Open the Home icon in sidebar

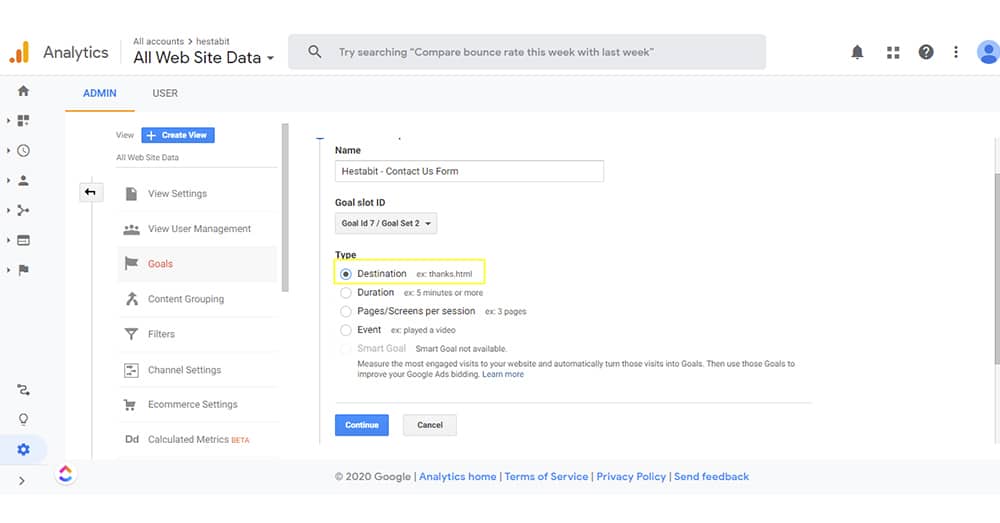click(24, 91)
